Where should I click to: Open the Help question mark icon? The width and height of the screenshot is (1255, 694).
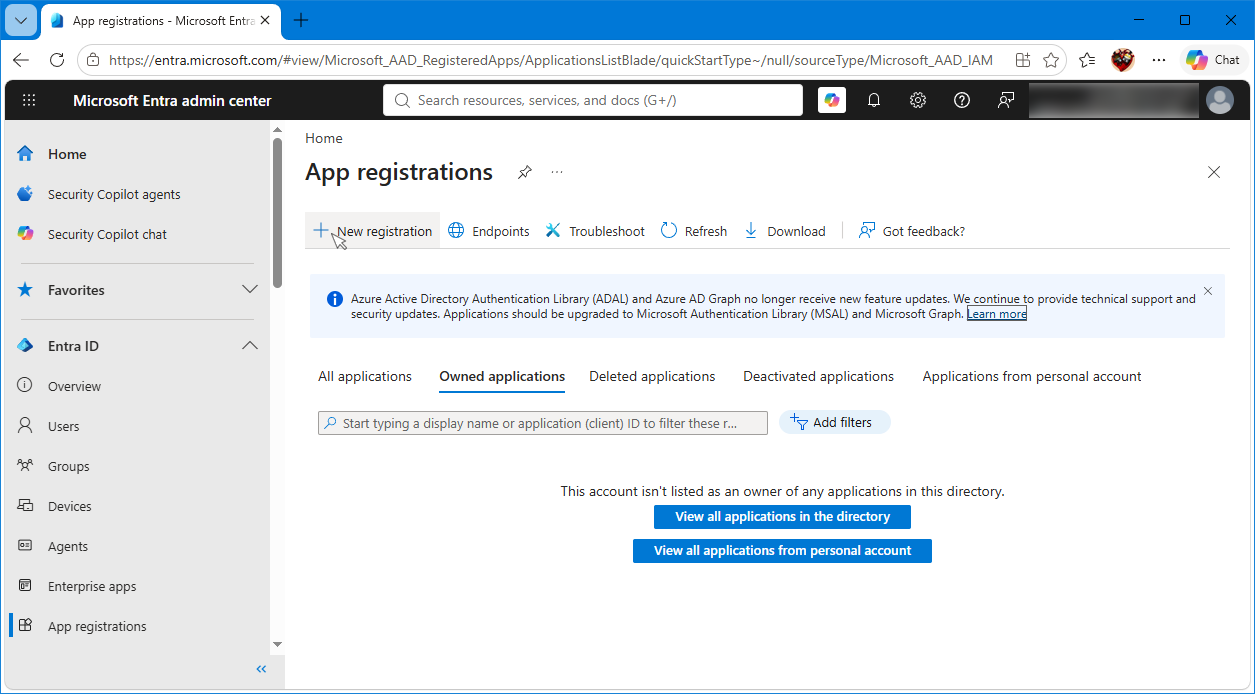coord(962,100)
